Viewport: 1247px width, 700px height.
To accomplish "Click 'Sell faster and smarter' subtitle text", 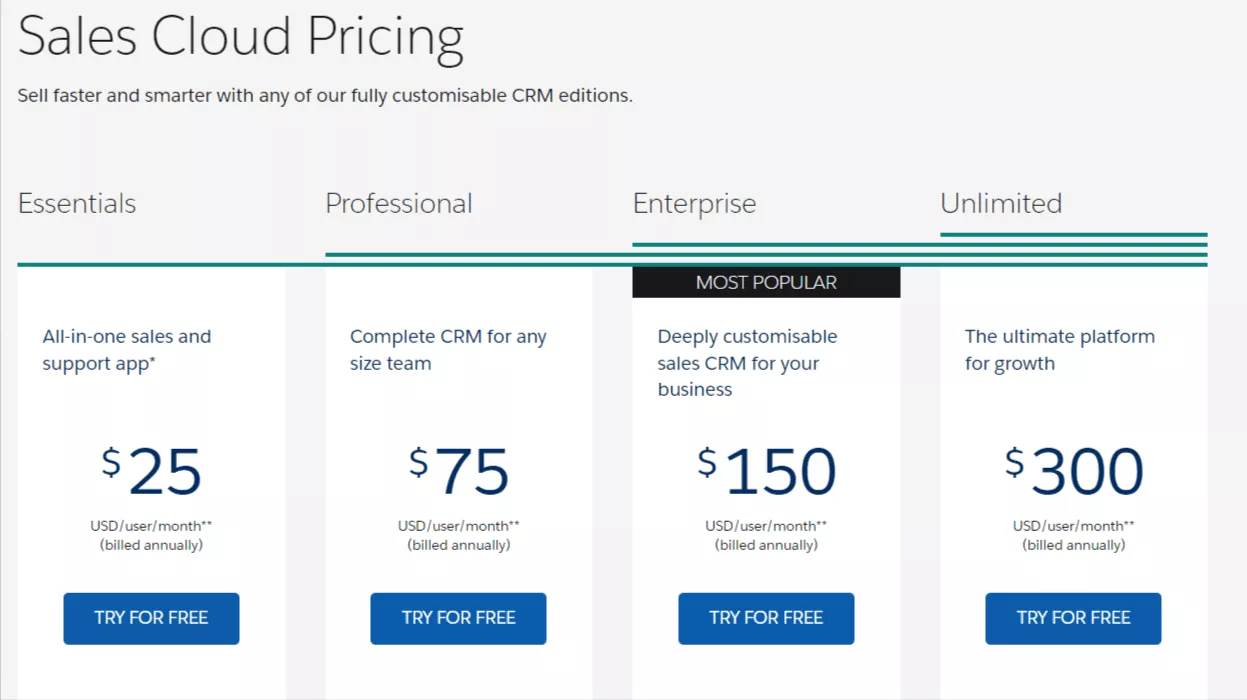I will coord(325,96).
